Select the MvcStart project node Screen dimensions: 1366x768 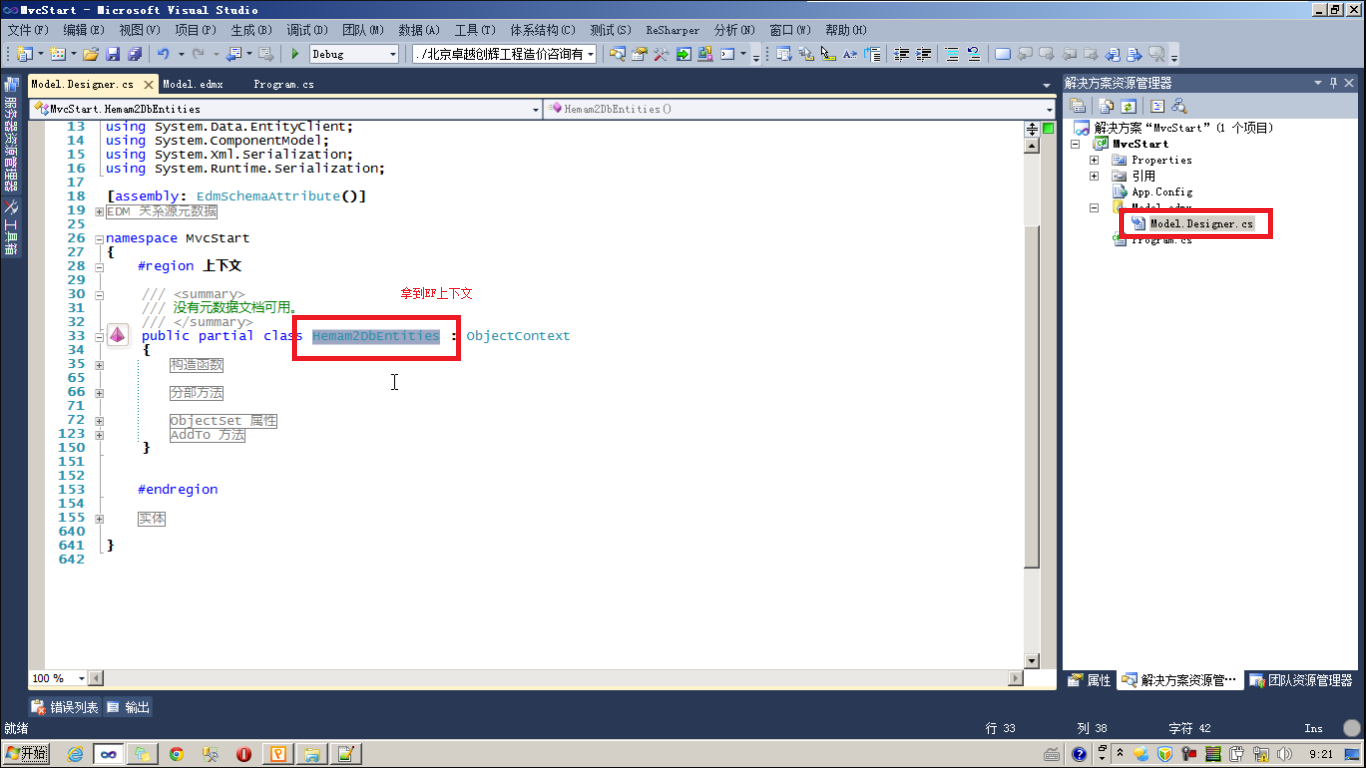click(x=1140, y=144)
